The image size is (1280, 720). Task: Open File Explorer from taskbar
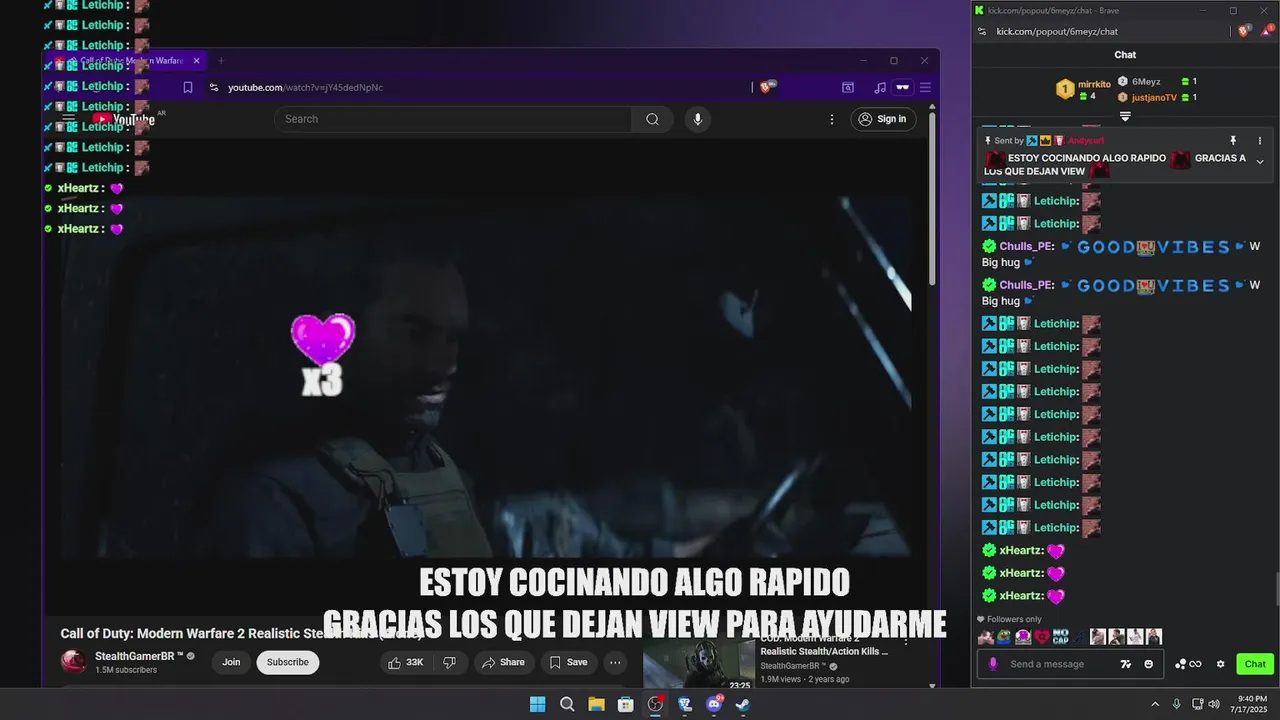(596, 704)
